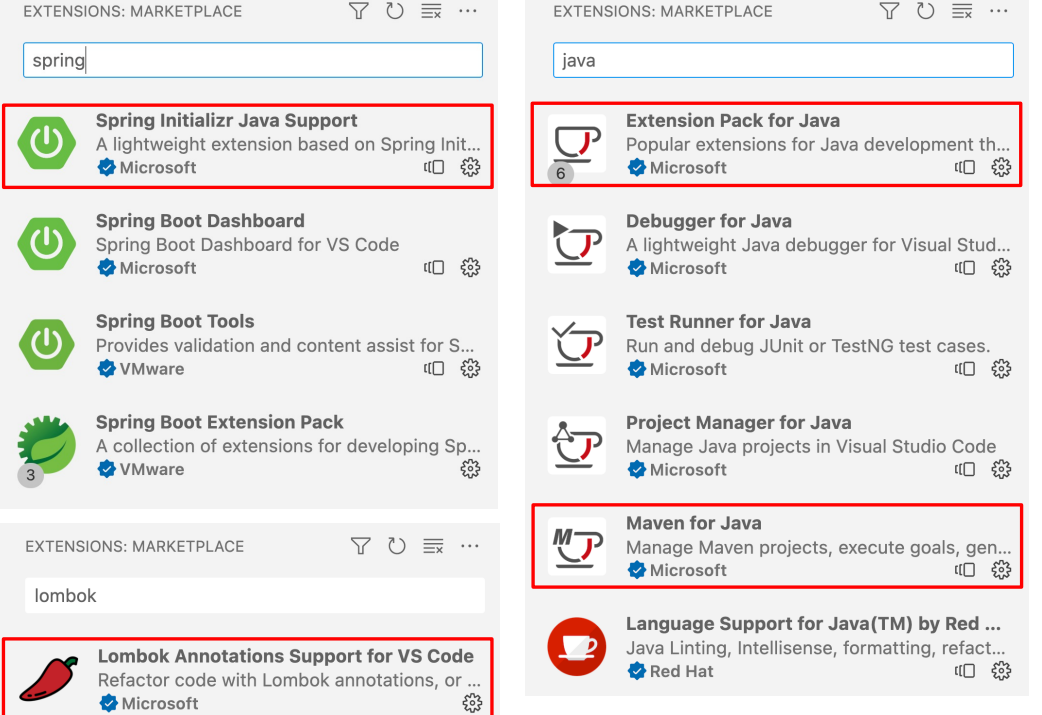Click 'Red Hat' publisher name
This screenshot has width=1042, height=715.
pyautogui.click(x=681, y=671)
